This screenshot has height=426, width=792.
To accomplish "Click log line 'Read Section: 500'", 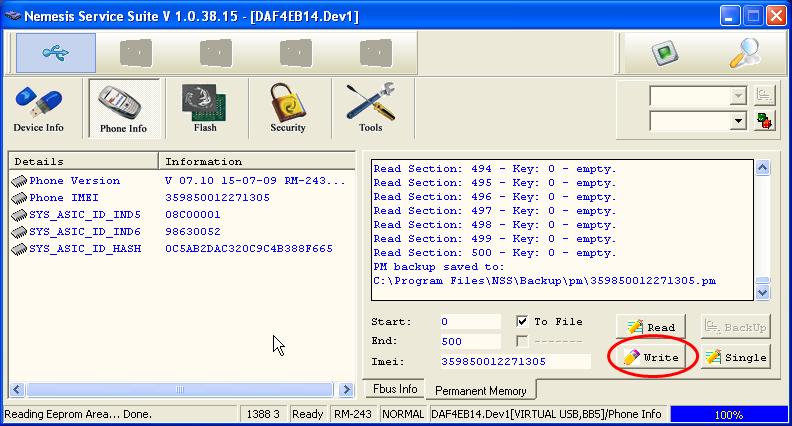I will (x=494, y=253).
